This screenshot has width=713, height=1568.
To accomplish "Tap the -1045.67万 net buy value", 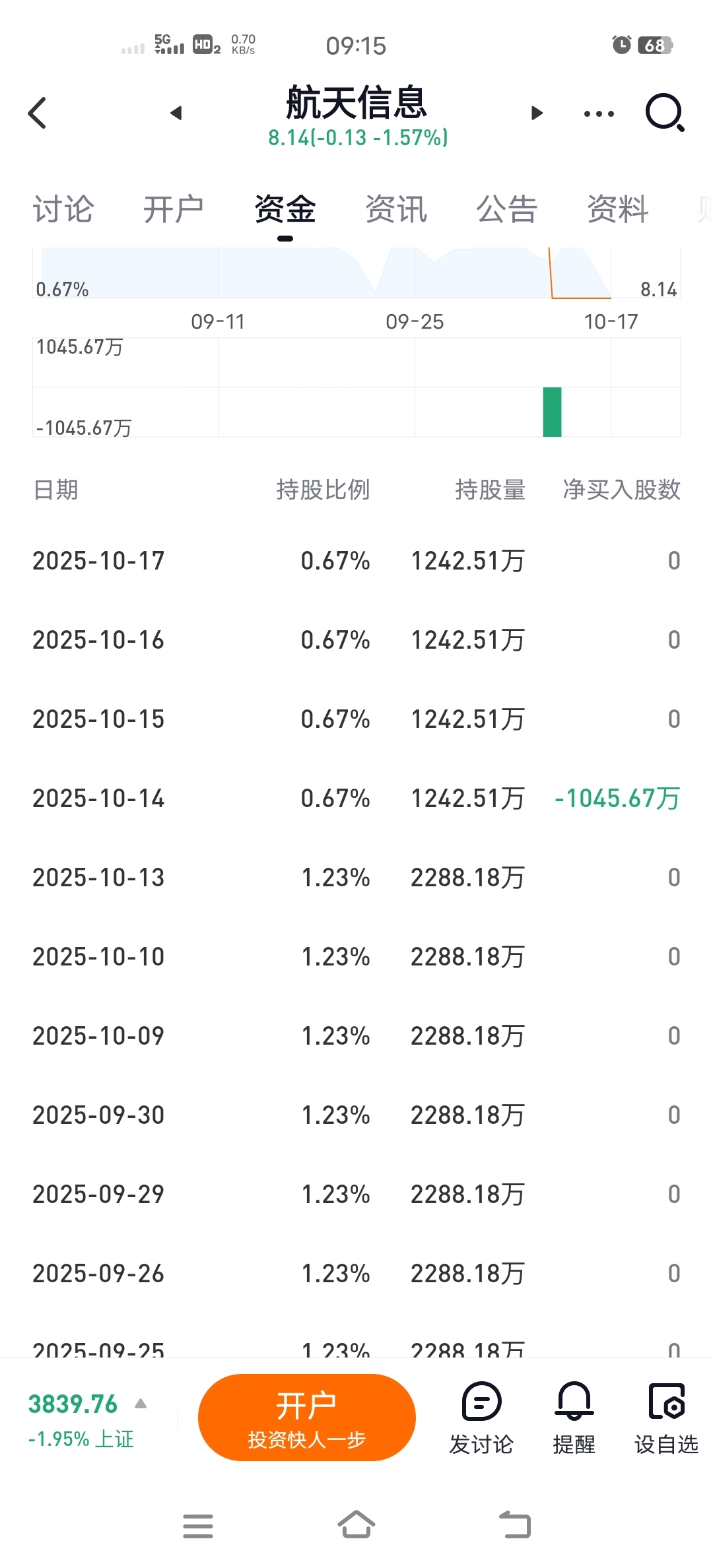I will (617, 799).
